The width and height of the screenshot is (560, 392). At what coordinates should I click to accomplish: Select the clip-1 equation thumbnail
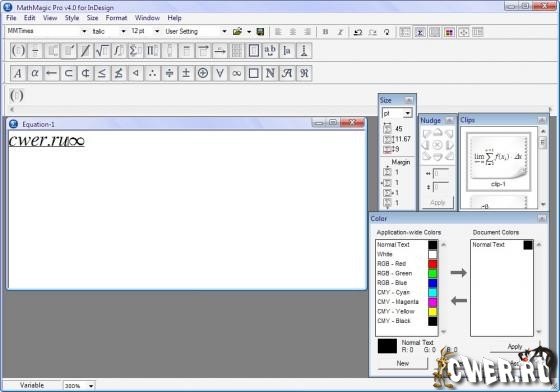(x=499, y=161)
